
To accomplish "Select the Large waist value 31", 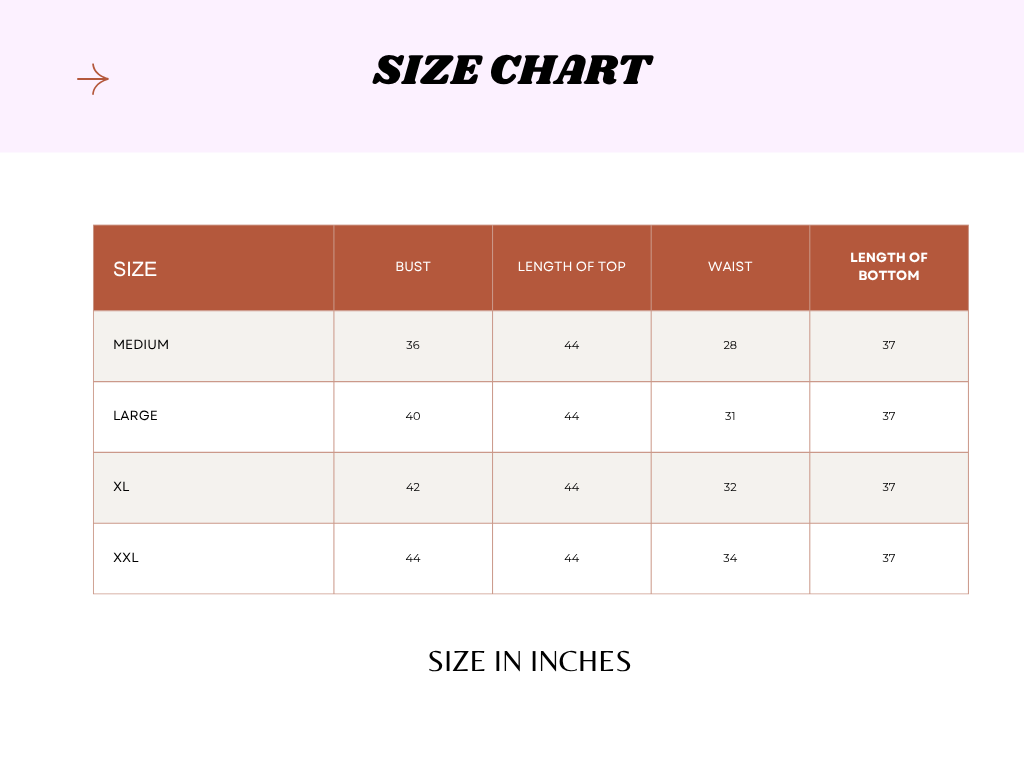I will pyautogui.click(x=730, y=416).
